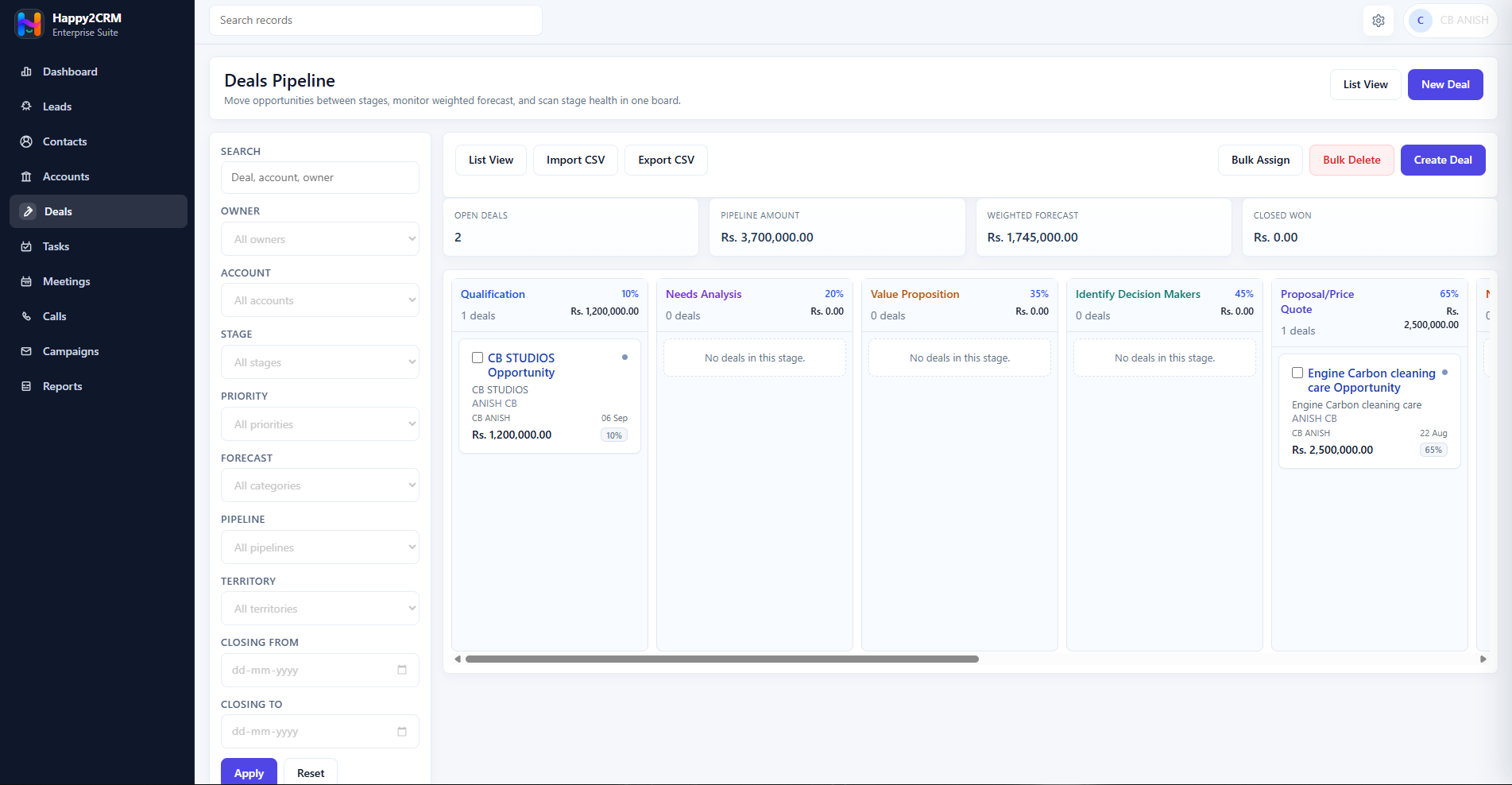The image size is (1512, 785).
Task: Expand the All categories forecast dropdown
Action: click(x=320, y=485)
